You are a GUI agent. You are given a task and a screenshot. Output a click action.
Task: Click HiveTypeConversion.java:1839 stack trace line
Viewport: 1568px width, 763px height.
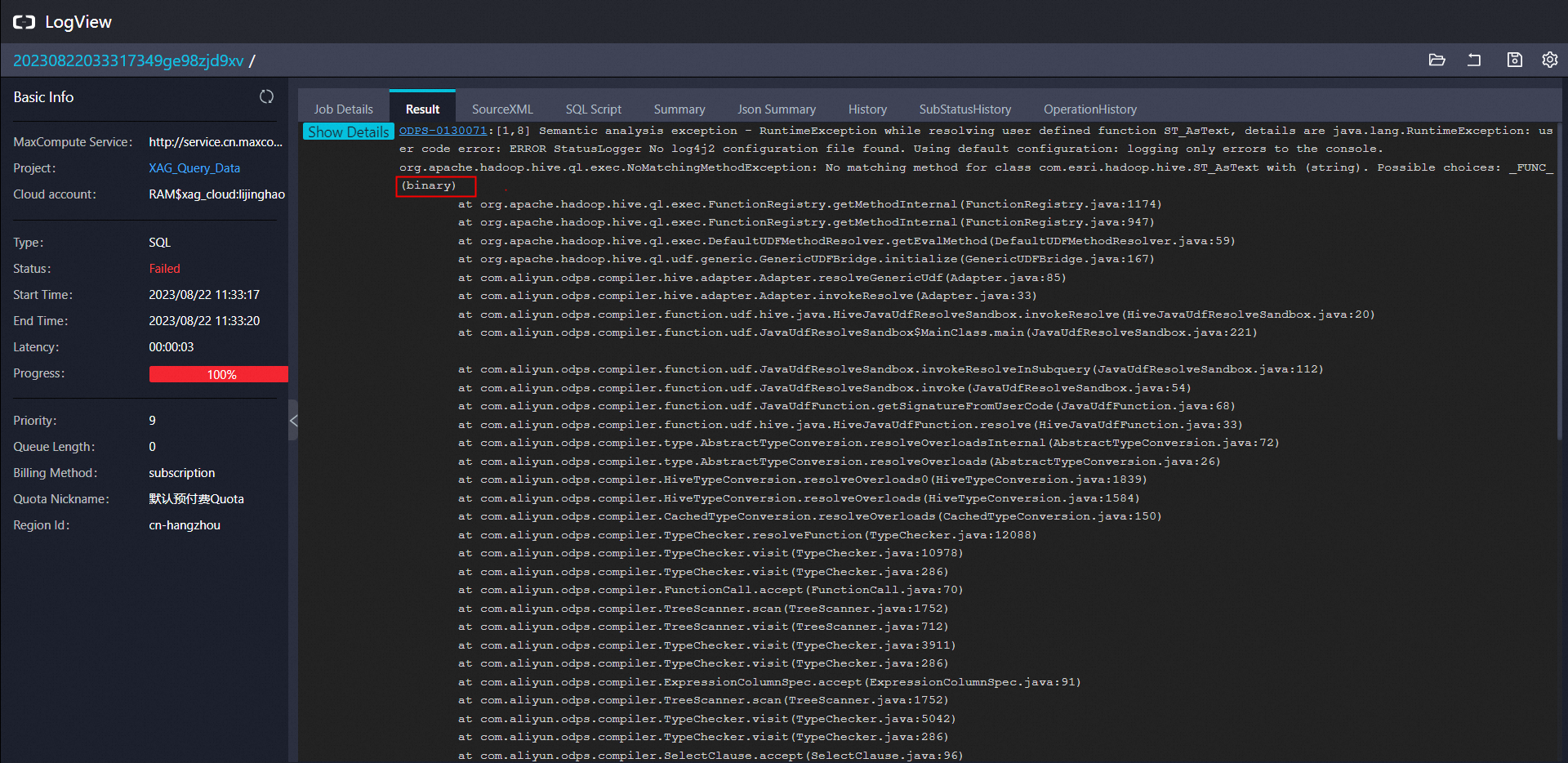coord(803,480)
